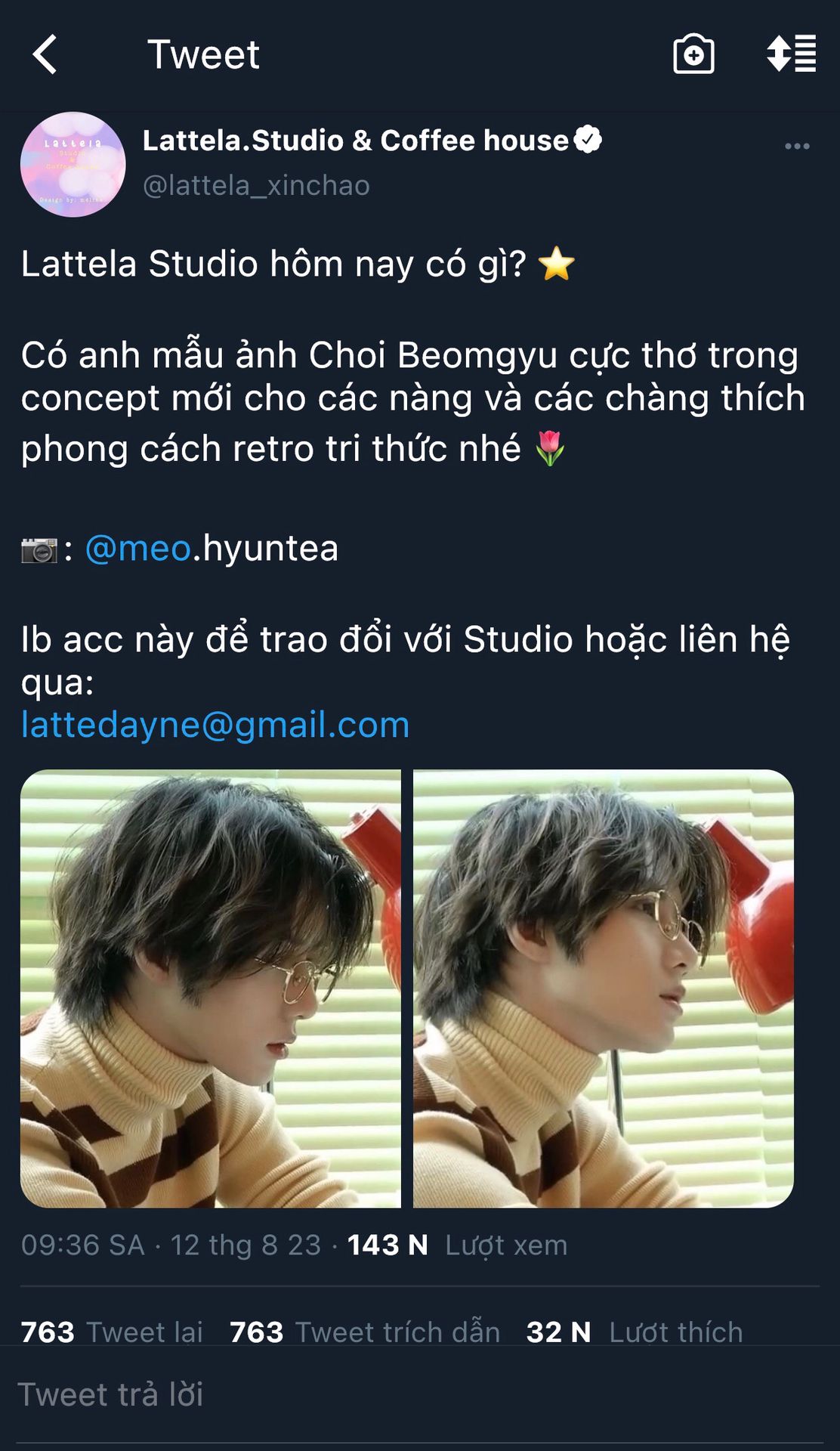Open the right photo of Beomgyu
The image size is (840, 1451).
point(604,988)
